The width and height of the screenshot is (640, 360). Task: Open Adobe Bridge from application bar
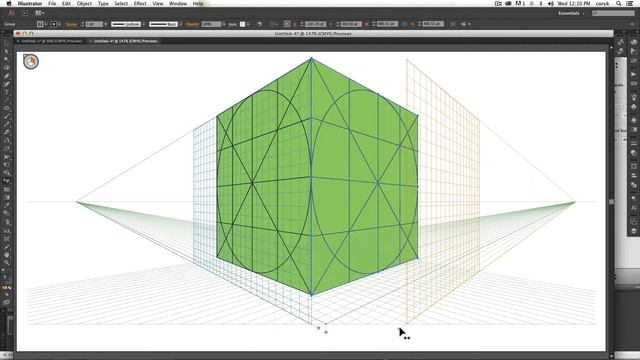coord(25,13)
